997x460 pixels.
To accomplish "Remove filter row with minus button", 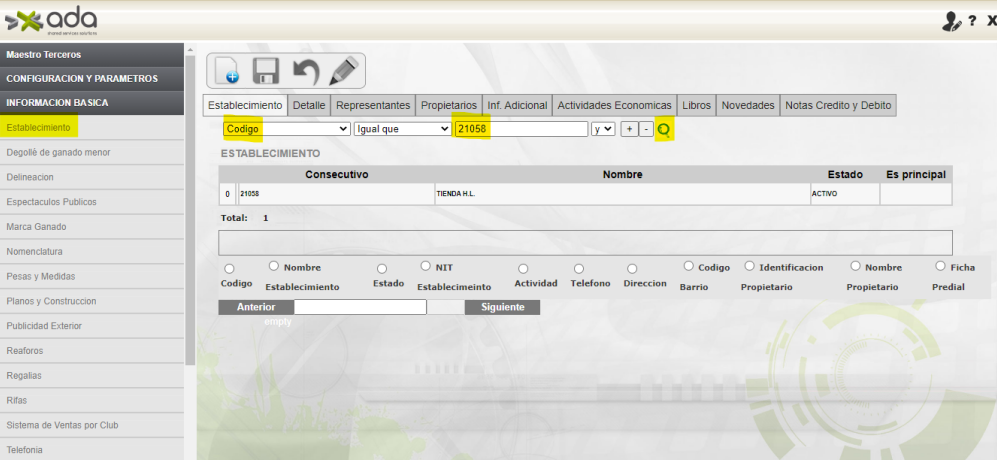I will [645, 129].
